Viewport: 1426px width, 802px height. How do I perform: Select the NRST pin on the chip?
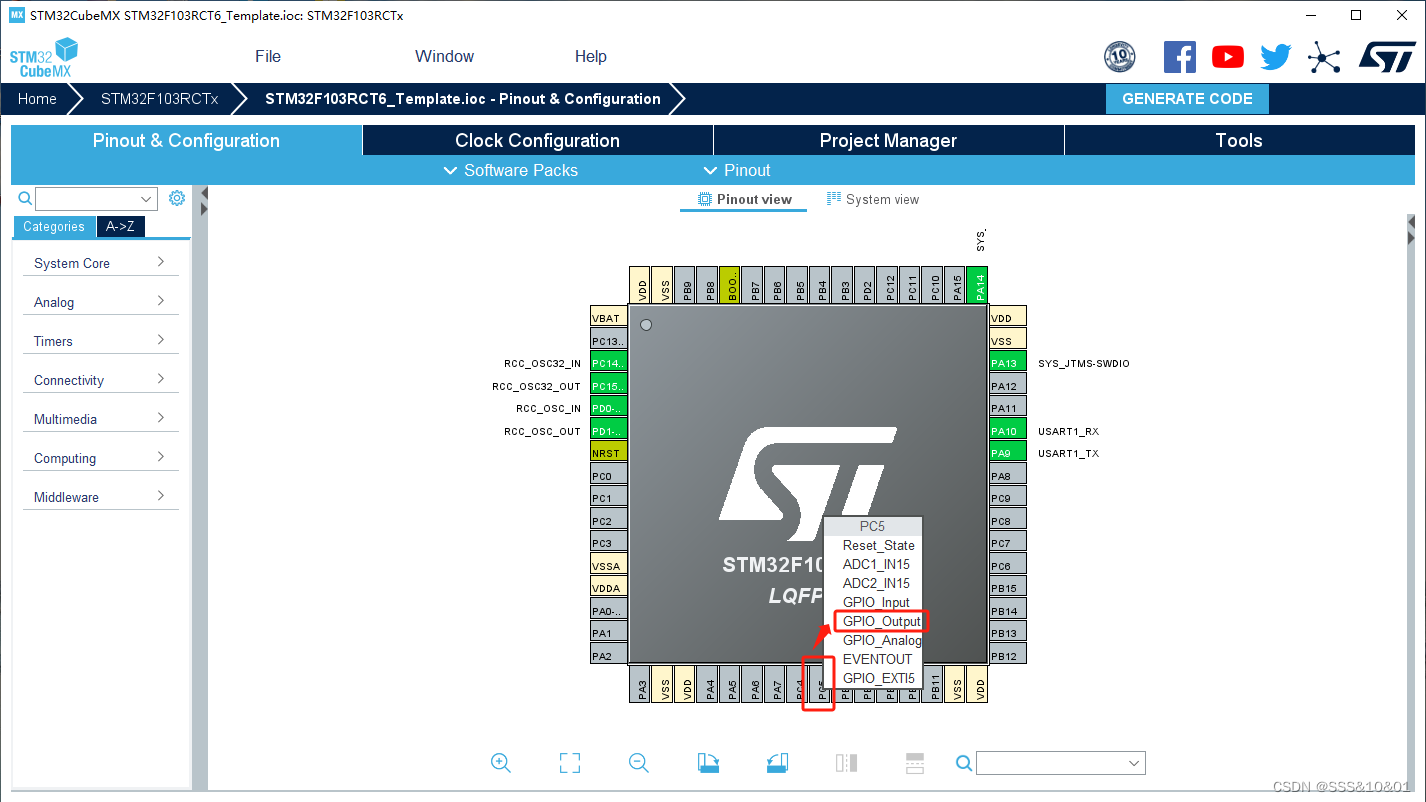[x=609, y=453]
